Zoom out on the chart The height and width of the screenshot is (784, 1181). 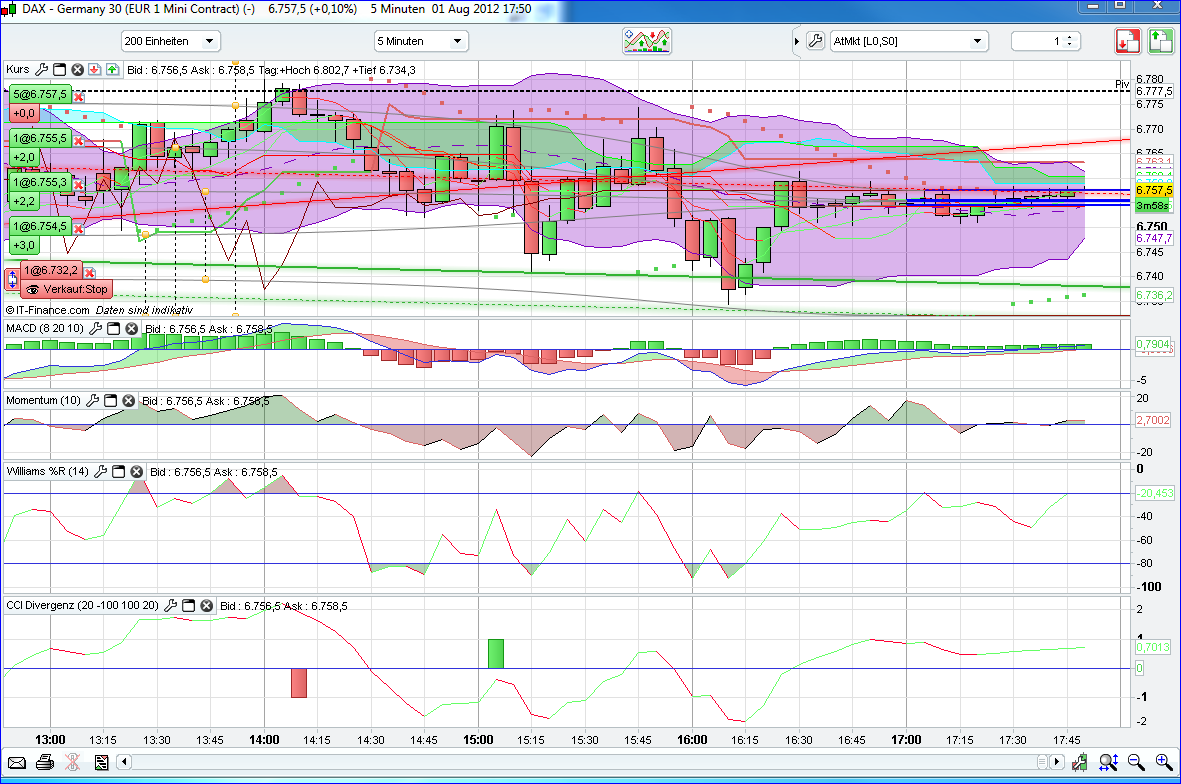pyautogui.click(x=1136, y=762)
